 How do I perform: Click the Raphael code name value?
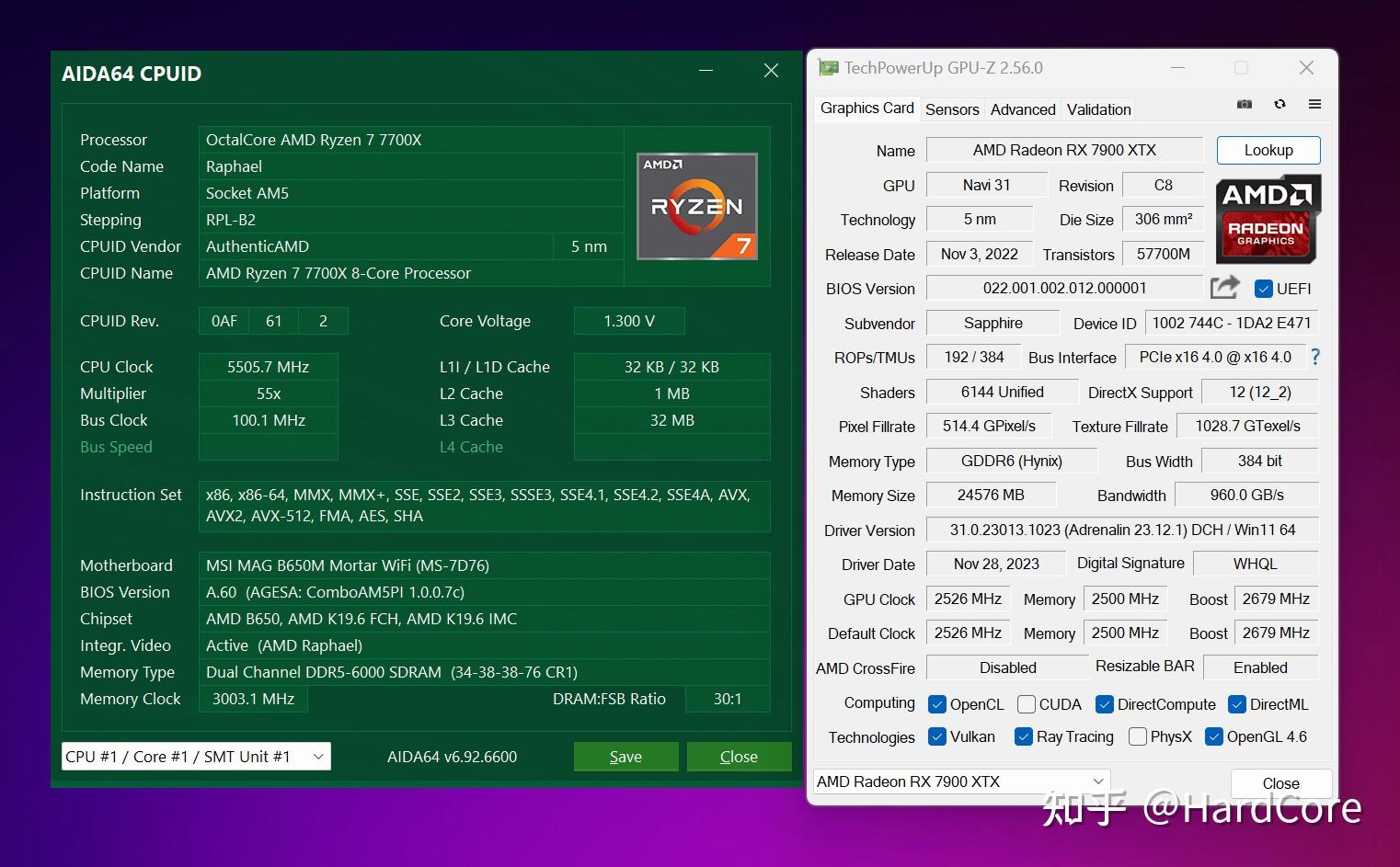[411, 166]
